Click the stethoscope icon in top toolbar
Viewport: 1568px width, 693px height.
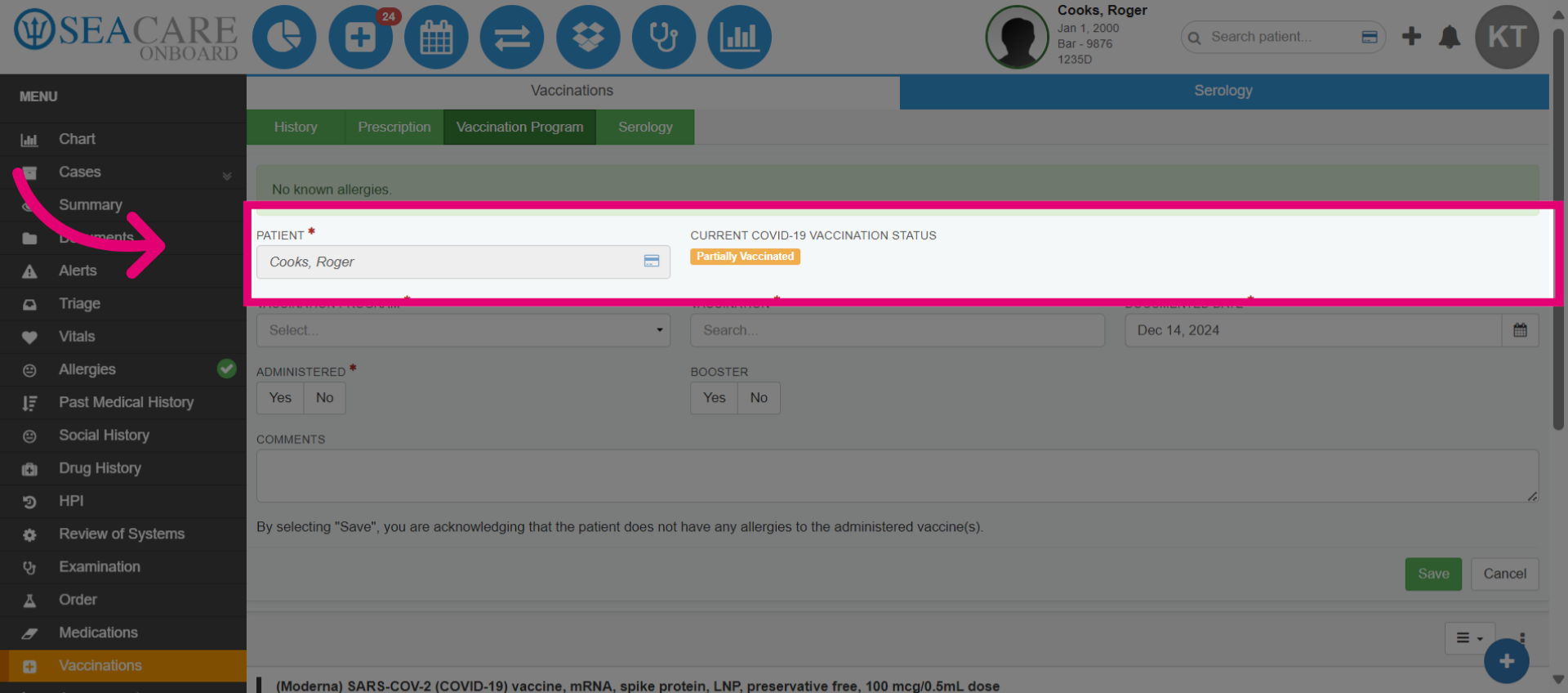664,38
